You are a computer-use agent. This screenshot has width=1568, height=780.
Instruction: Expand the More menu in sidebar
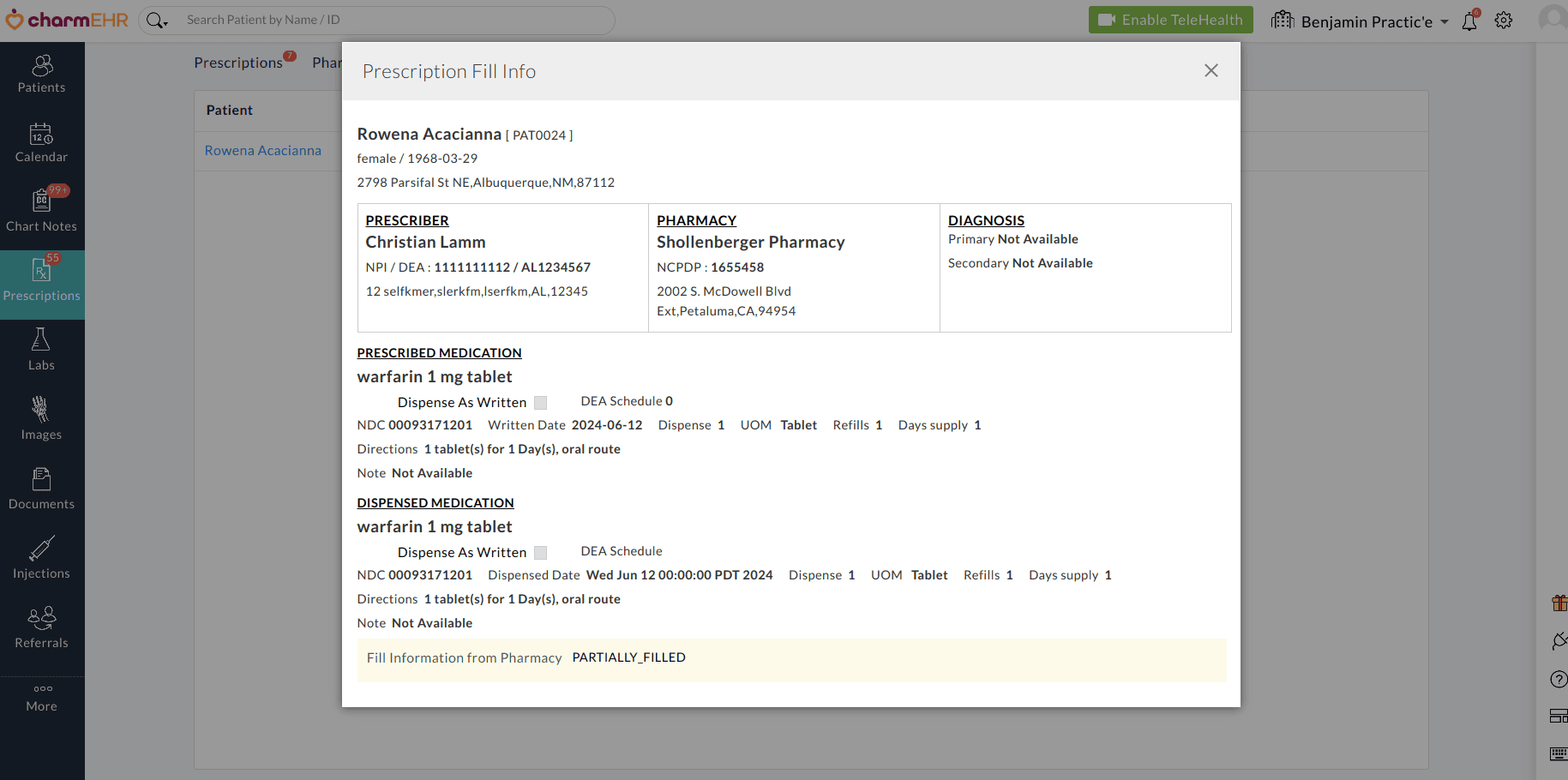click(41, 697)
